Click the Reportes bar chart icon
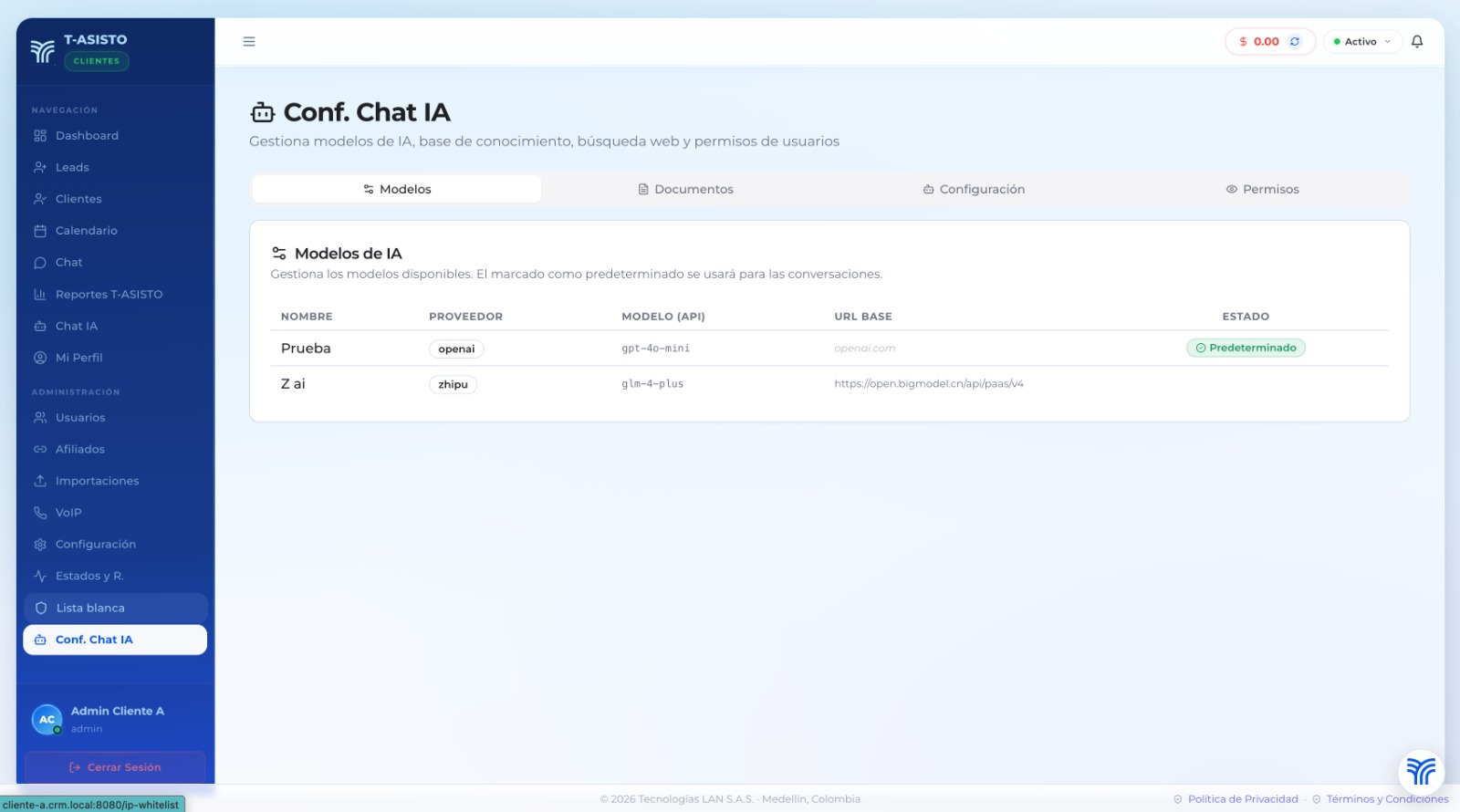The width and height of the screenshot is (1460, 812). [40, 295]
